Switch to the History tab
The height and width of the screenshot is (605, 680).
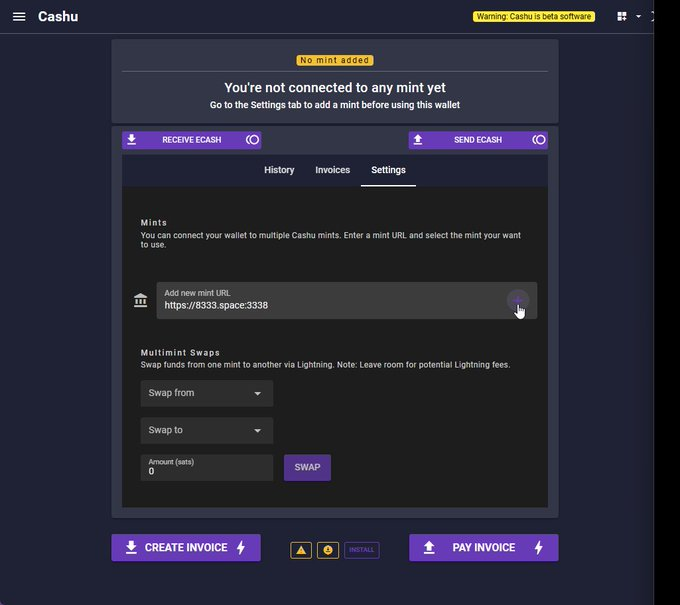click(279, 170)
